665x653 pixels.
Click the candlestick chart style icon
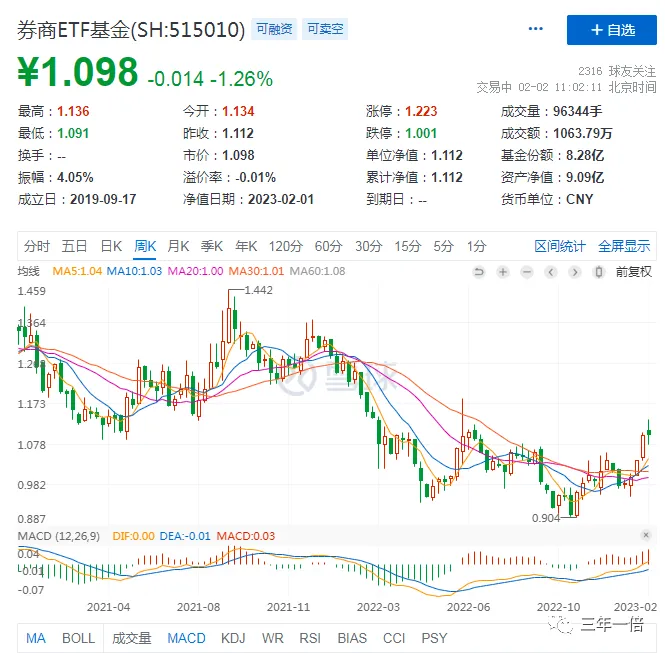tap(598, 272)
